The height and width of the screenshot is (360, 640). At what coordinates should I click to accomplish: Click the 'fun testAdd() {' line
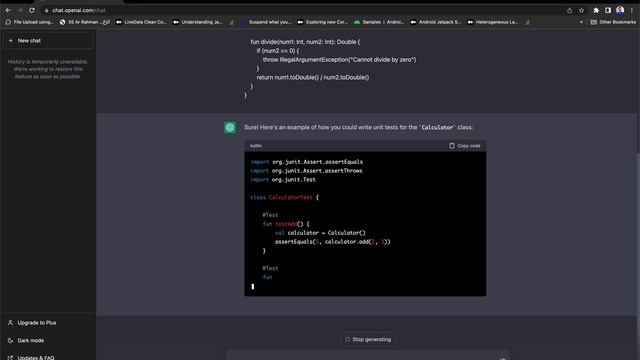tap(286, 224)
